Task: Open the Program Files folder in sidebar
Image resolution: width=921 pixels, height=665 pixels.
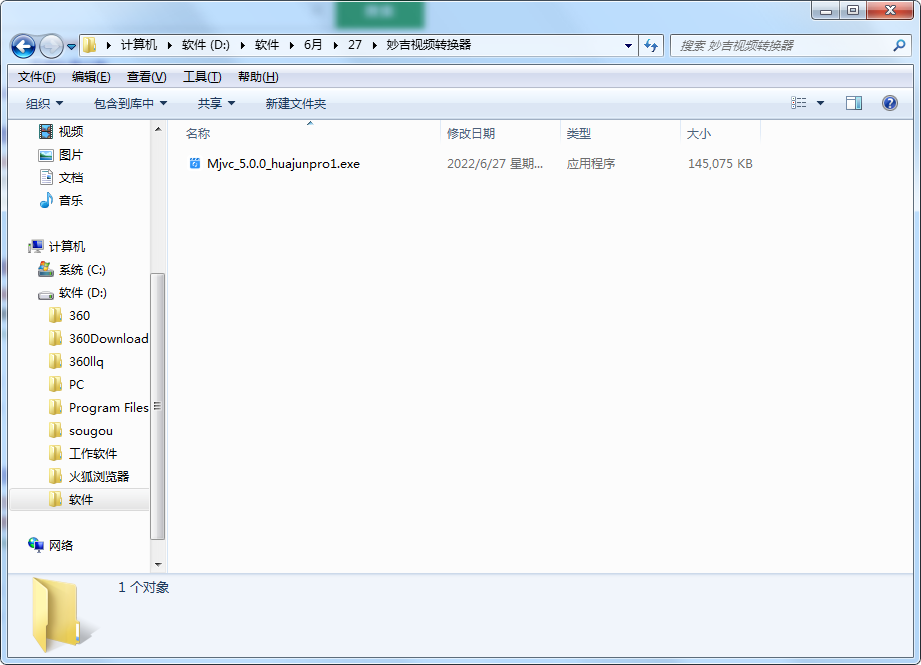Action: (98, 407)
